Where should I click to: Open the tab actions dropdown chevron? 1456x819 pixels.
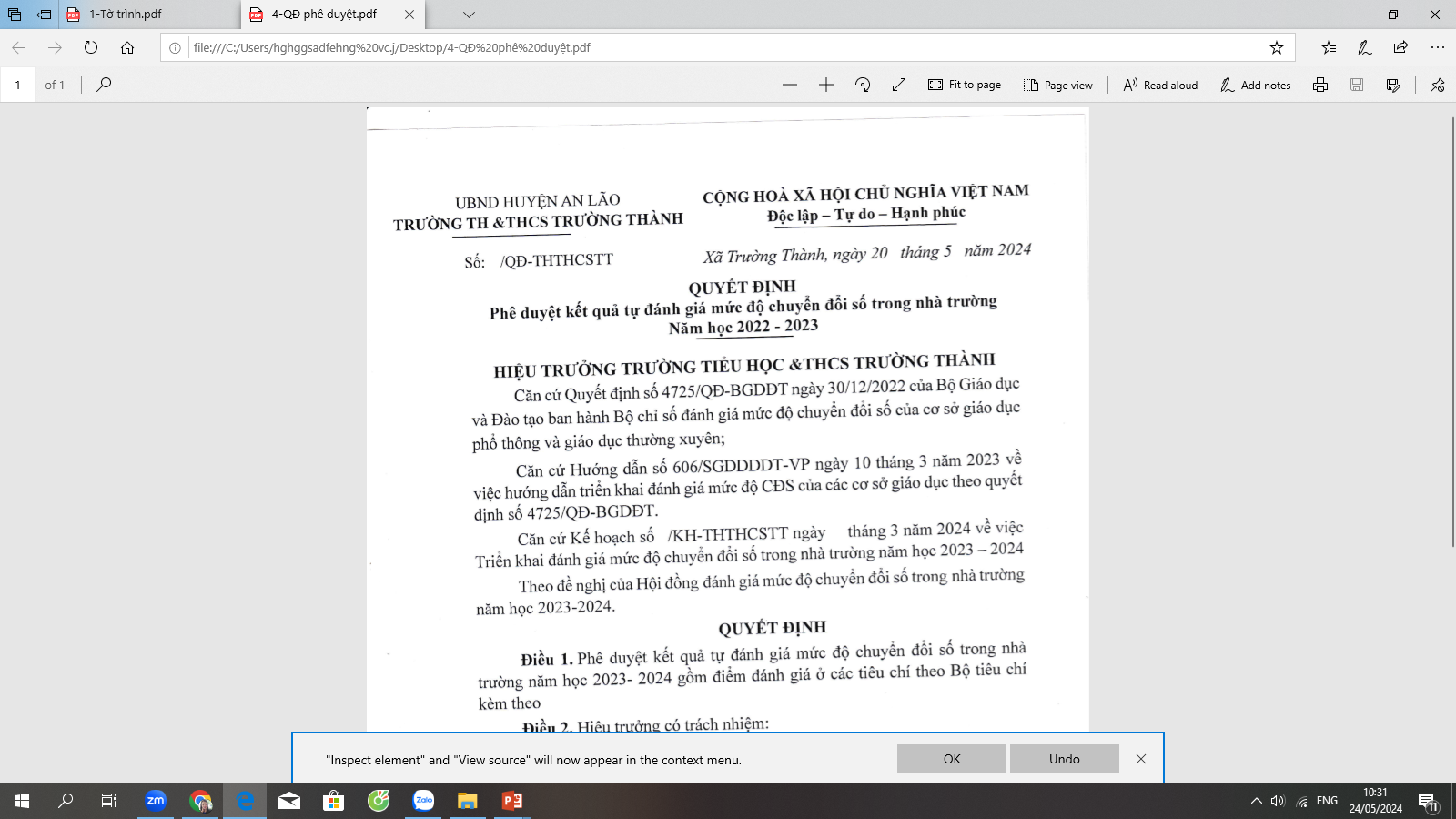469,15
